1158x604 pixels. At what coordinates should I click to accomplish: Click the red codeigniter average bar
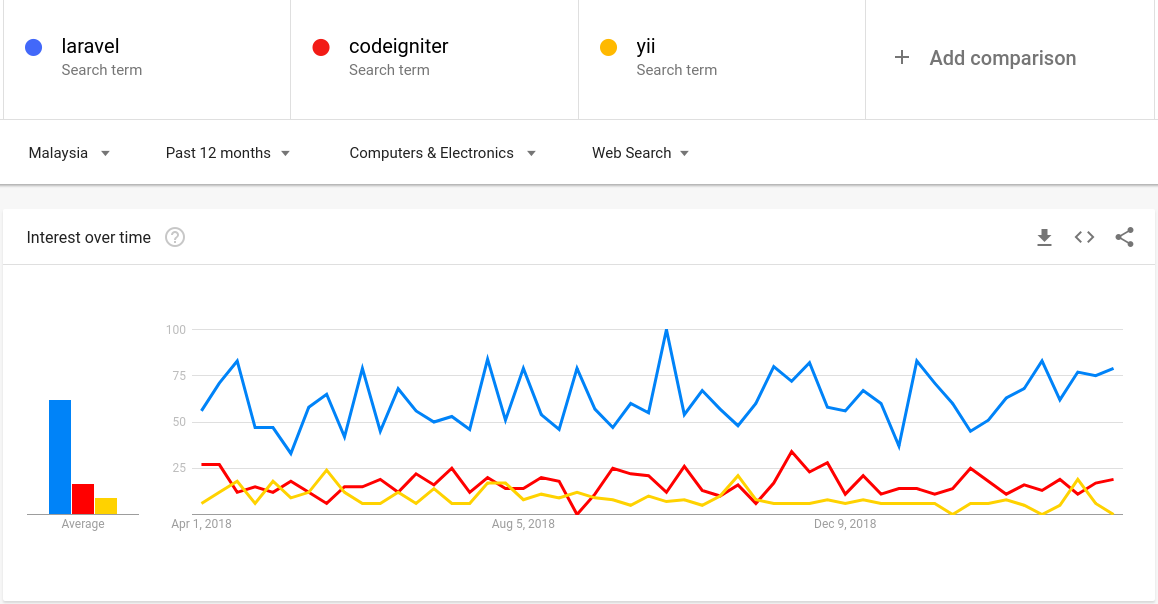(83, 499)
